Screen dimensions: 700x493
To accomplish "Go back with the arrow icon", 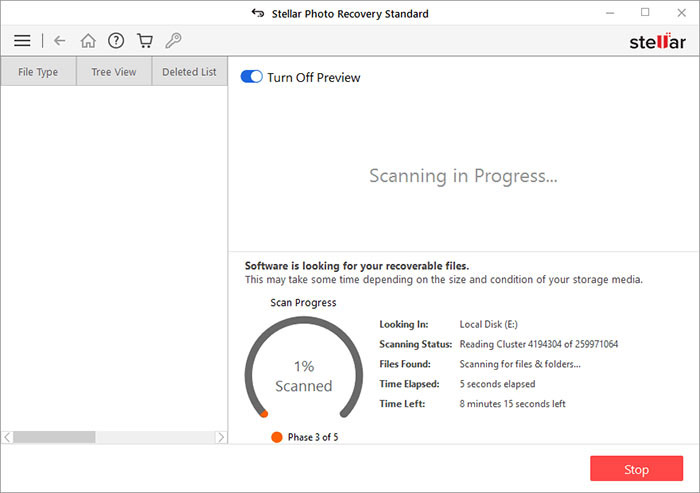I will point(59,41).
